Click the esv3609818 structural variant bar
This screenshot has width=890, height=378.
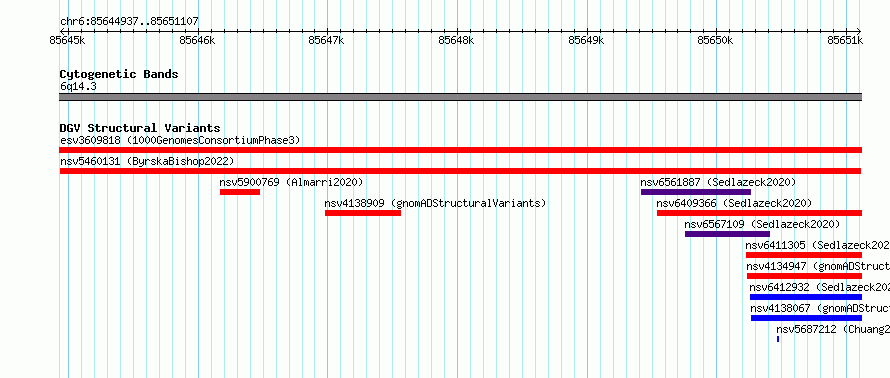tap(460, 150)
